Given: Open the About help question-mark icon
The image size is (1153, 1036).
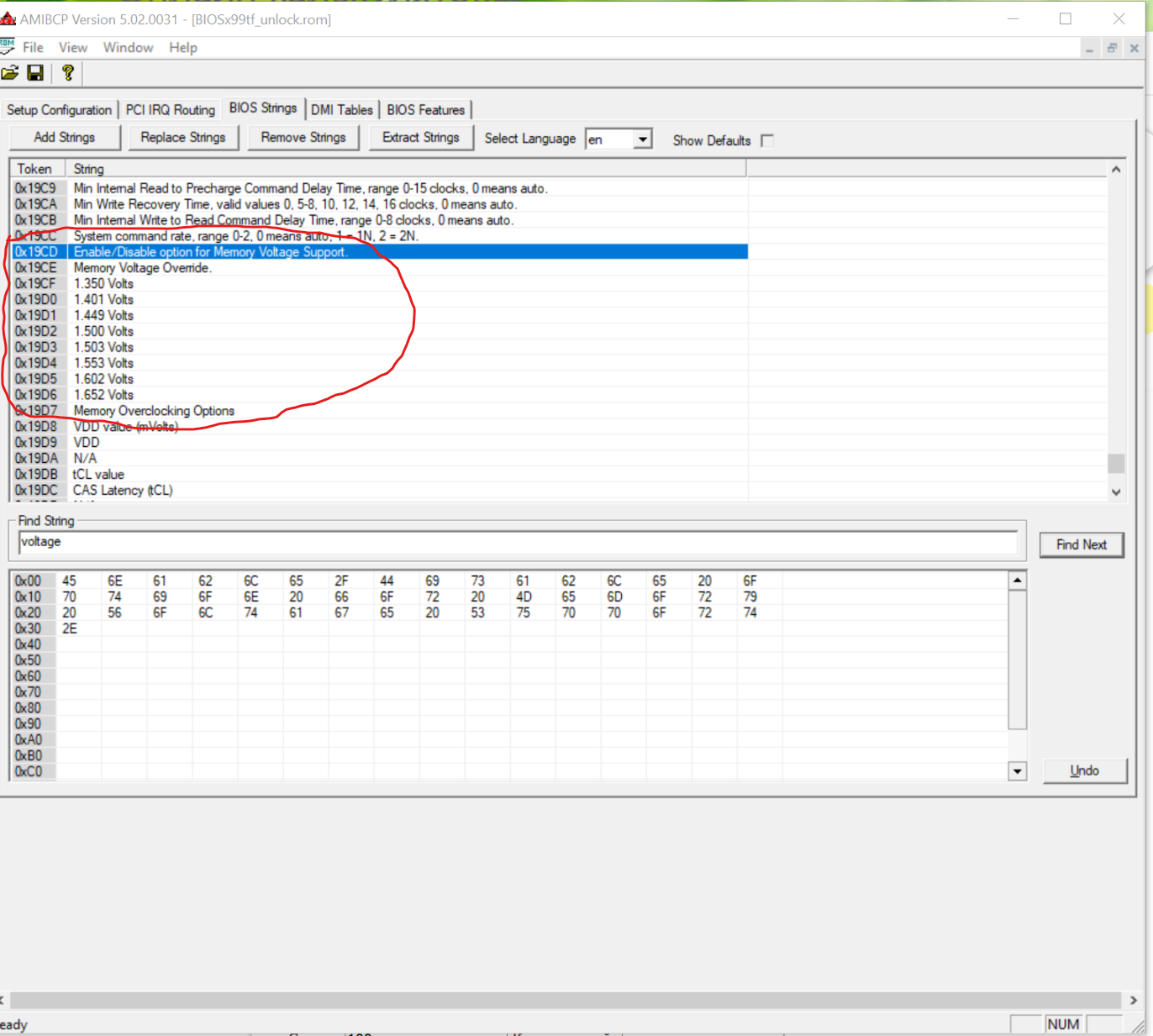Looking at the screenshot, I should [68, 73].
